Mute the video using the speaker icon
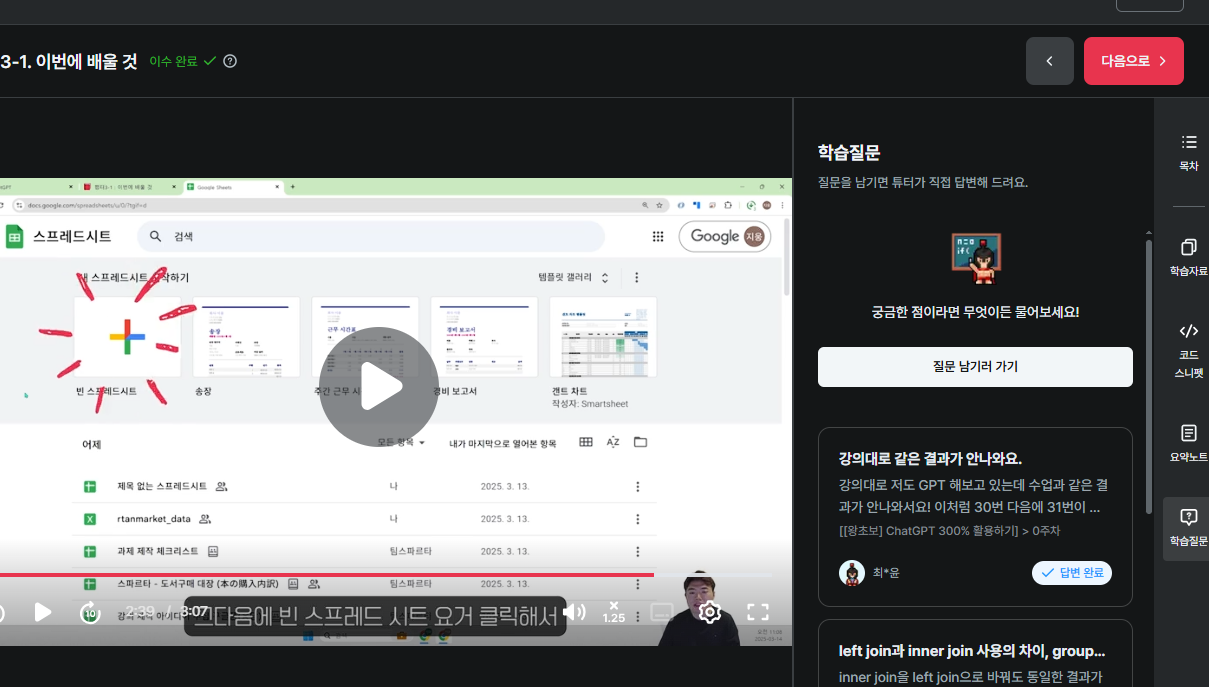The height and width of the screenshot is (687, 1209). pyautogui.click(x=575, y=612)
